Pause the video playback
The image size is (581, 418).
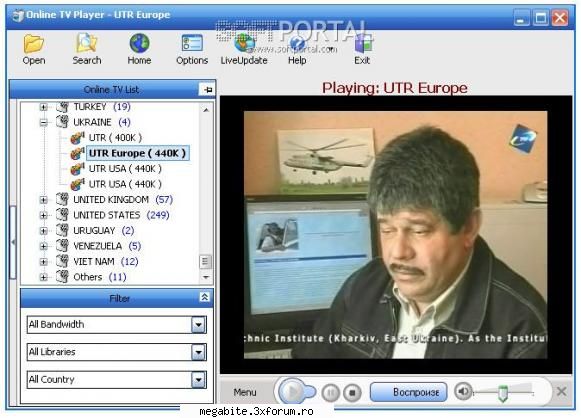coord(331,392)
